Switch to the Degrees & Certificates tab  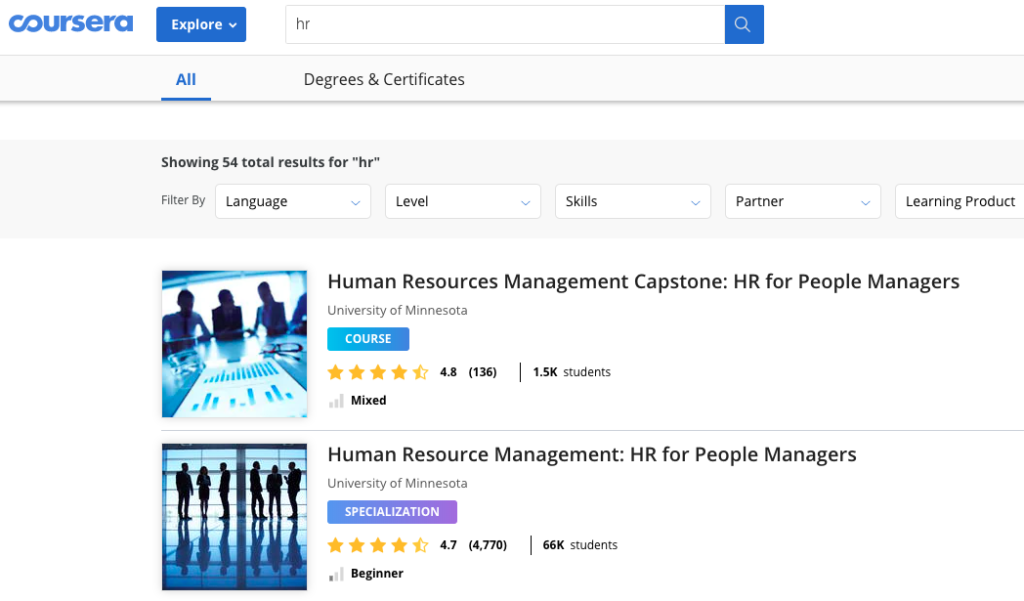(x=384, y=78)
